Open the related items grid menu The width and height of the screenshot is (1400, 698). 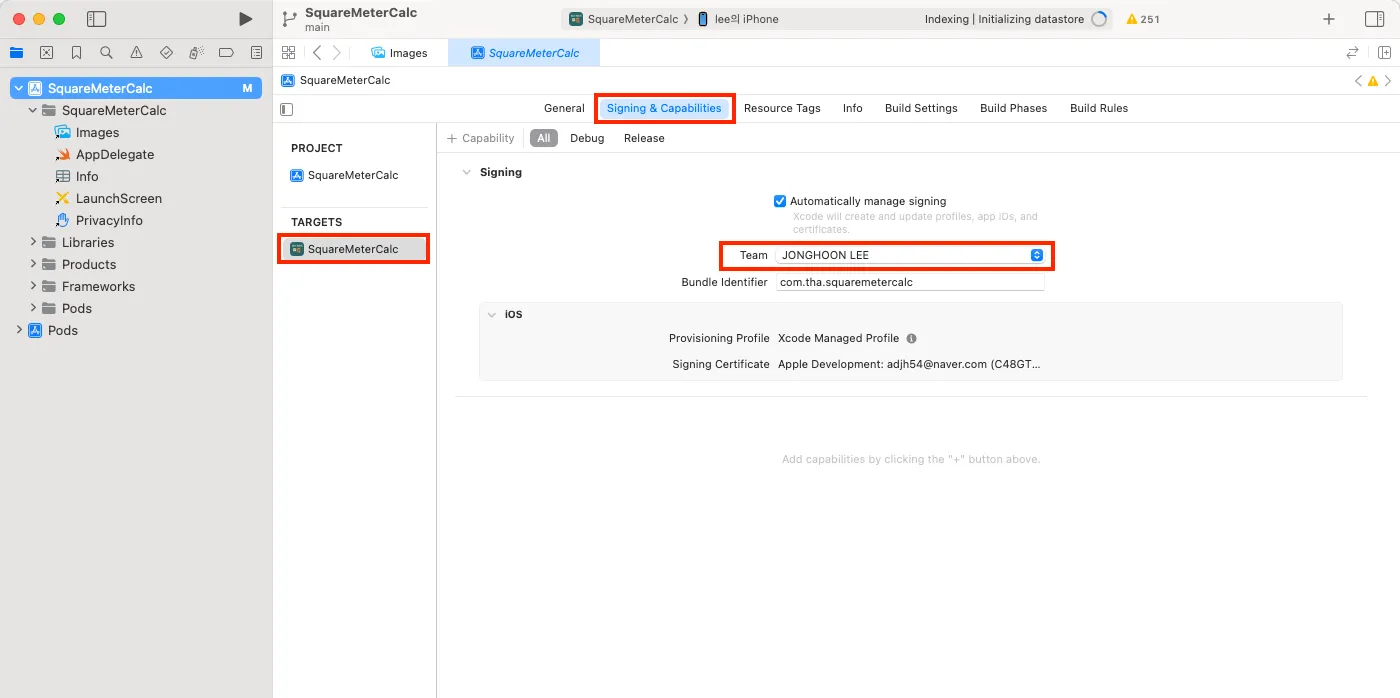tap(289, 53)
